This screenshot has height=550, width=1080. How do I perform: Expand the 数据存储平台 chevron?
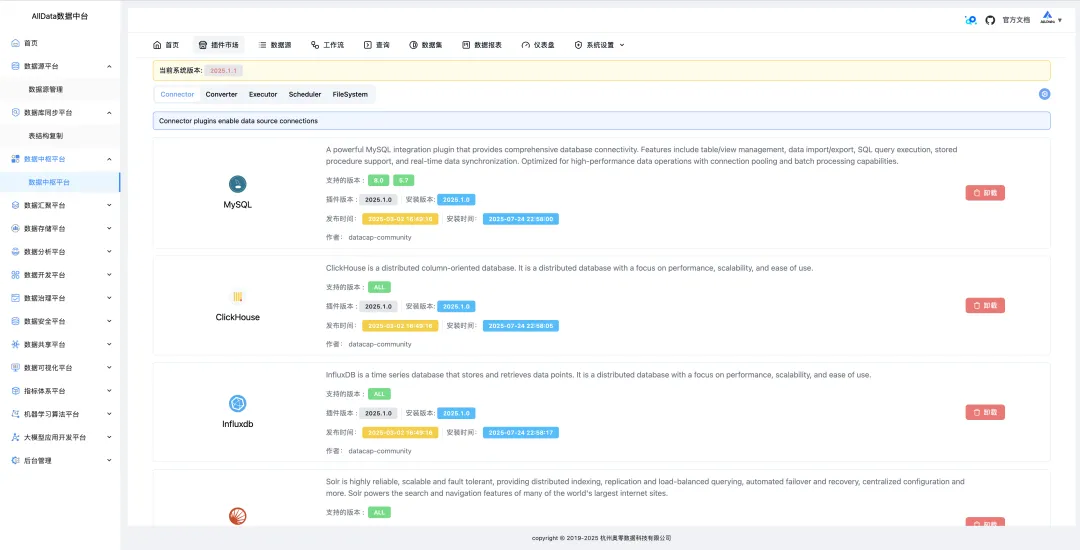pyautogui.click(x=110, y=229)
